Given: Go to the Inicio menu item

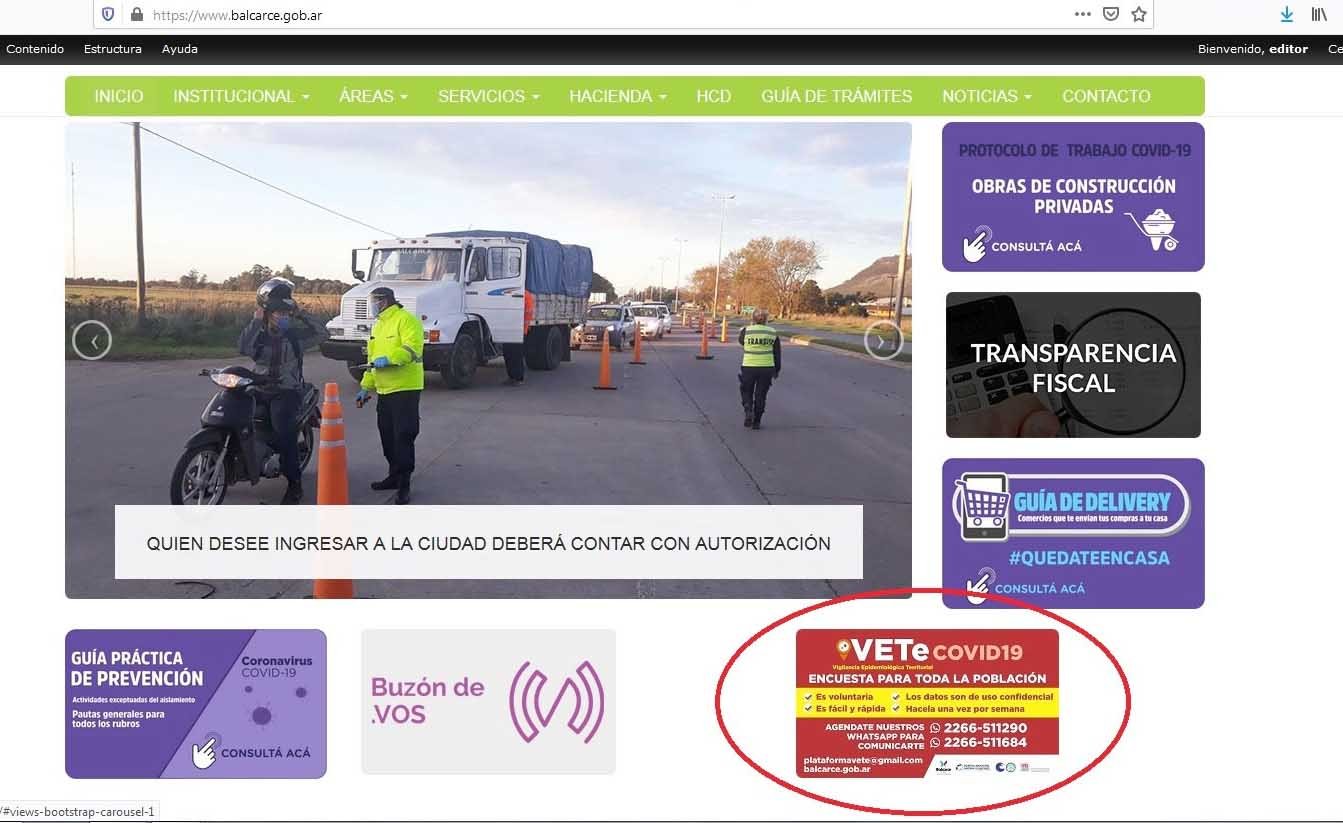Looking at the screenshot, I should coord(119,96).
